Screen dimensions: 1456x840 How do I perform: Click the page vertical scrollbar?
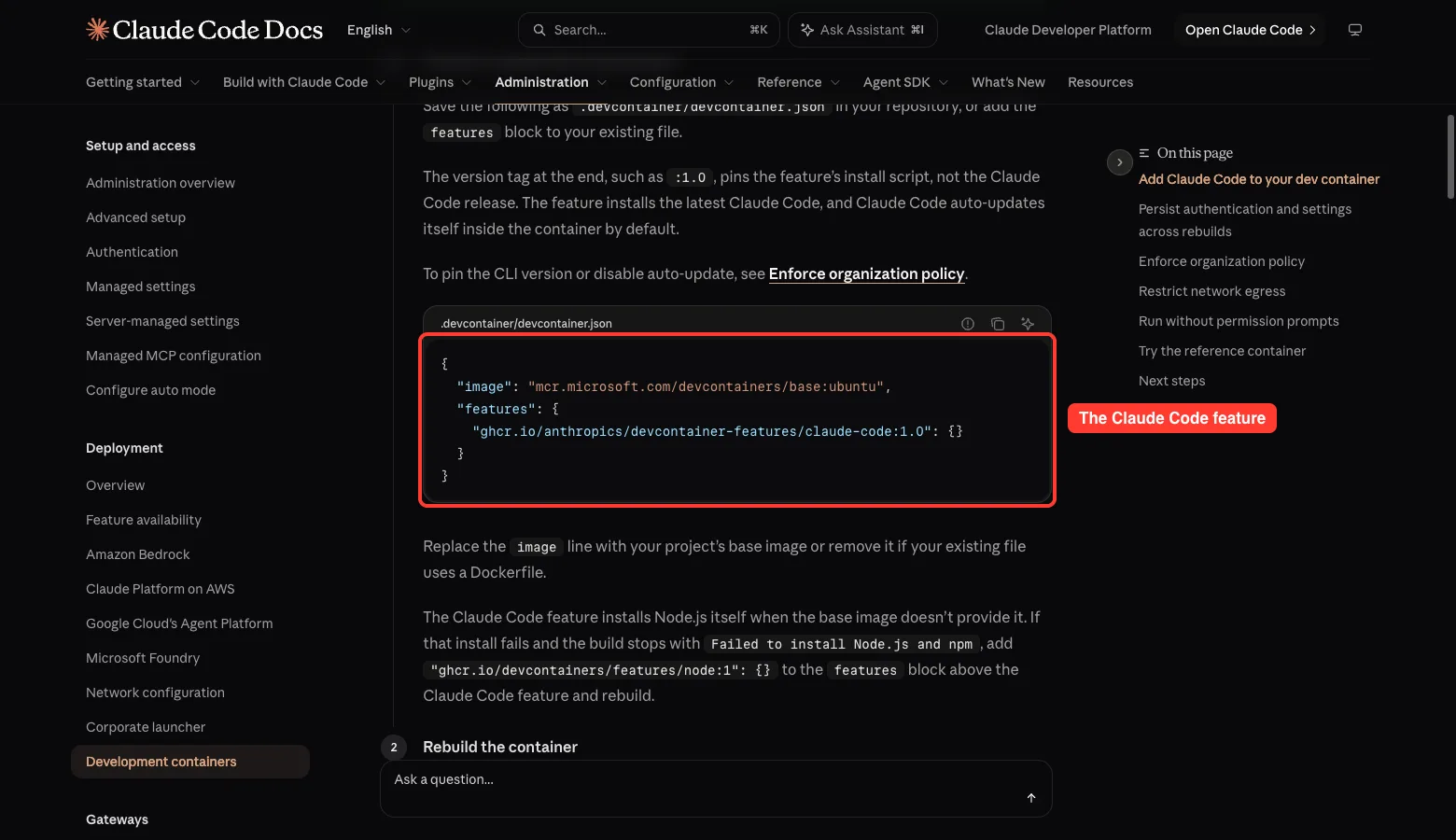[x=1450, y=157]
